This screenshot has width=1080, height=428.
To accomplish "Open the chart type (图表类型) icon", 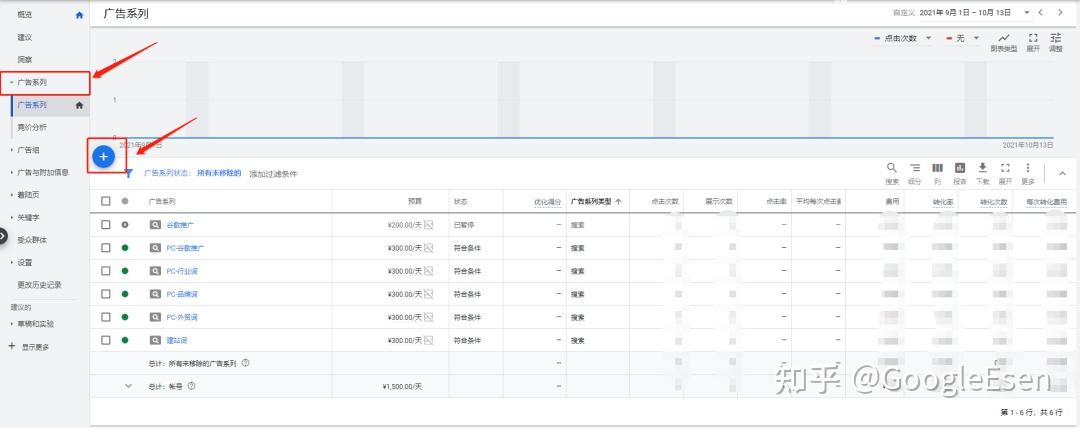I will tap(1004, 38).
